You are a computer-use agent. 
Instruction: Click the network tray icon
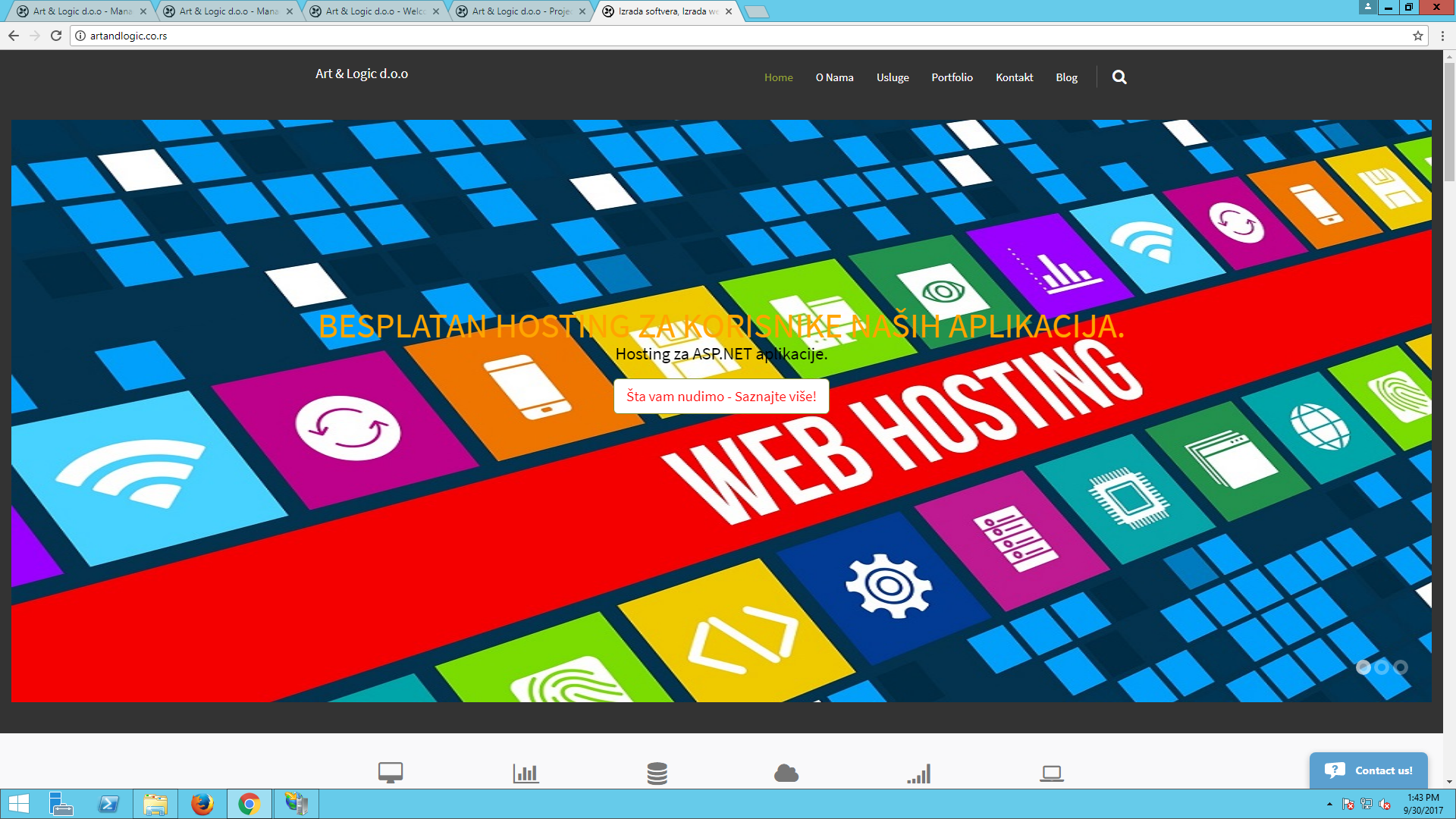tap(1367, 804)
